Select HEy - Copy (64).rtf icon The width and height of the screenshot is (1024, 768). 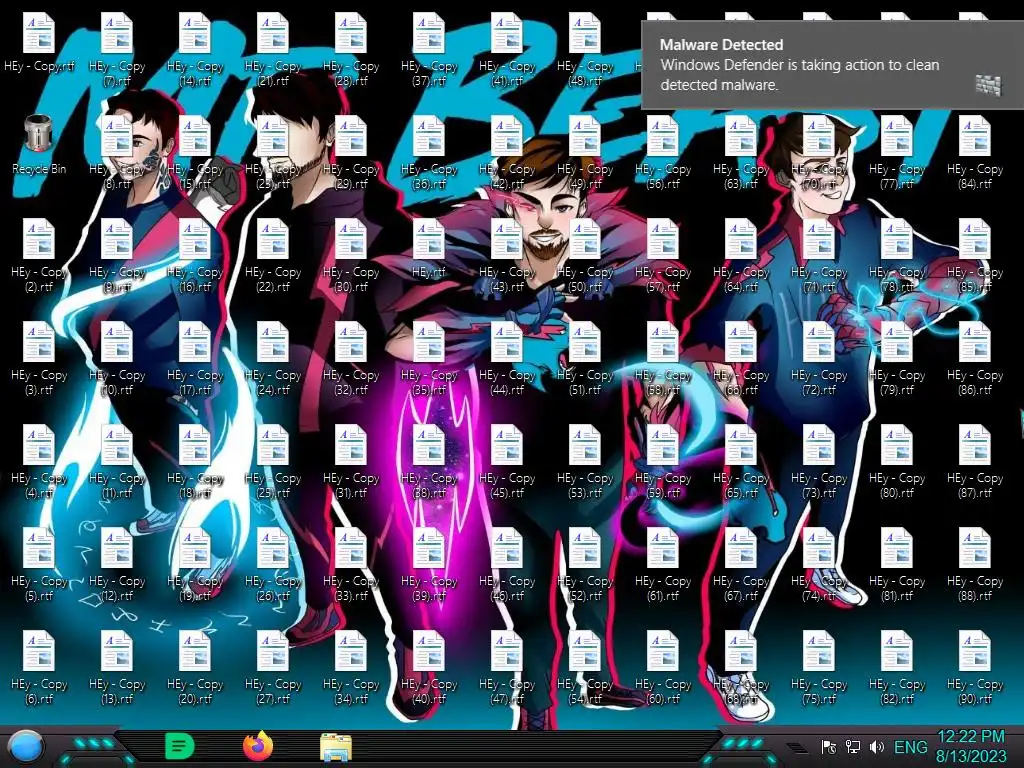pos(741,238)
